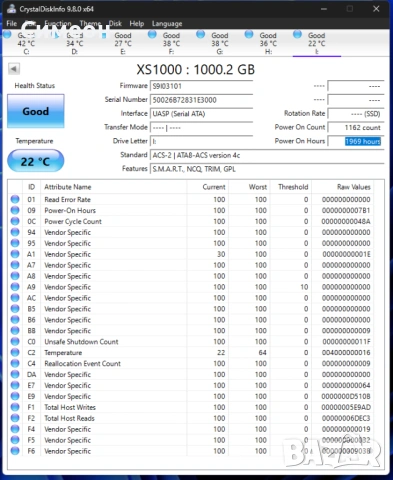Click the Power On Count value field
393x480 pixels.
point(356,128)
